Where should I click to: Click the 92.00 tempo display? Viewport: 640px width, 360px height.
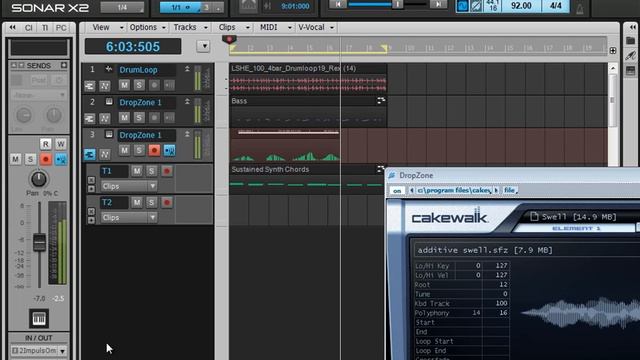[x=521, y=6]
